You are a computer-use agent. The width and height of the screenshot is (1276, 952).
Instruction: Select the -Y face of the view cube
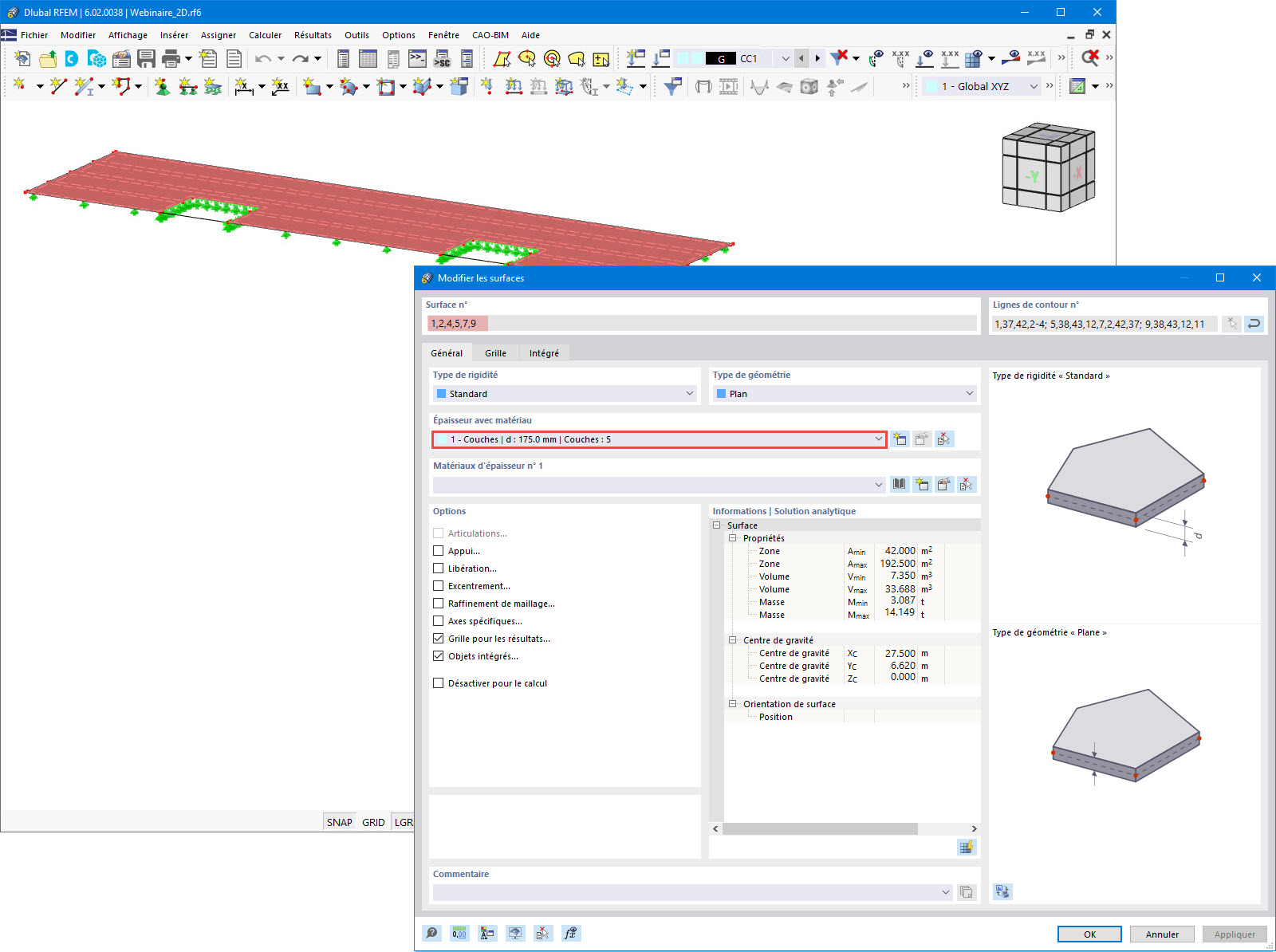coord(1034,177)
